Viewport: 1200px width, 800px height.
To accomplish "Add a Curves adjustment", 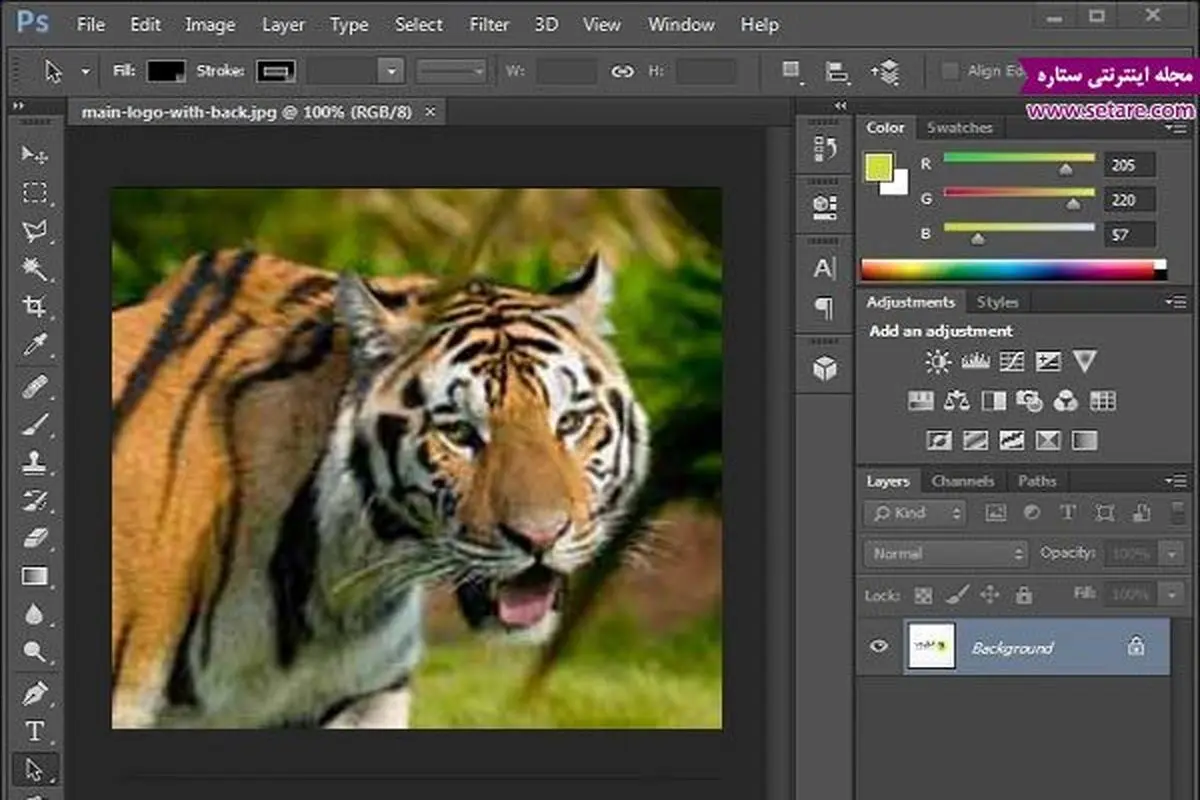I will (1012, 362).
